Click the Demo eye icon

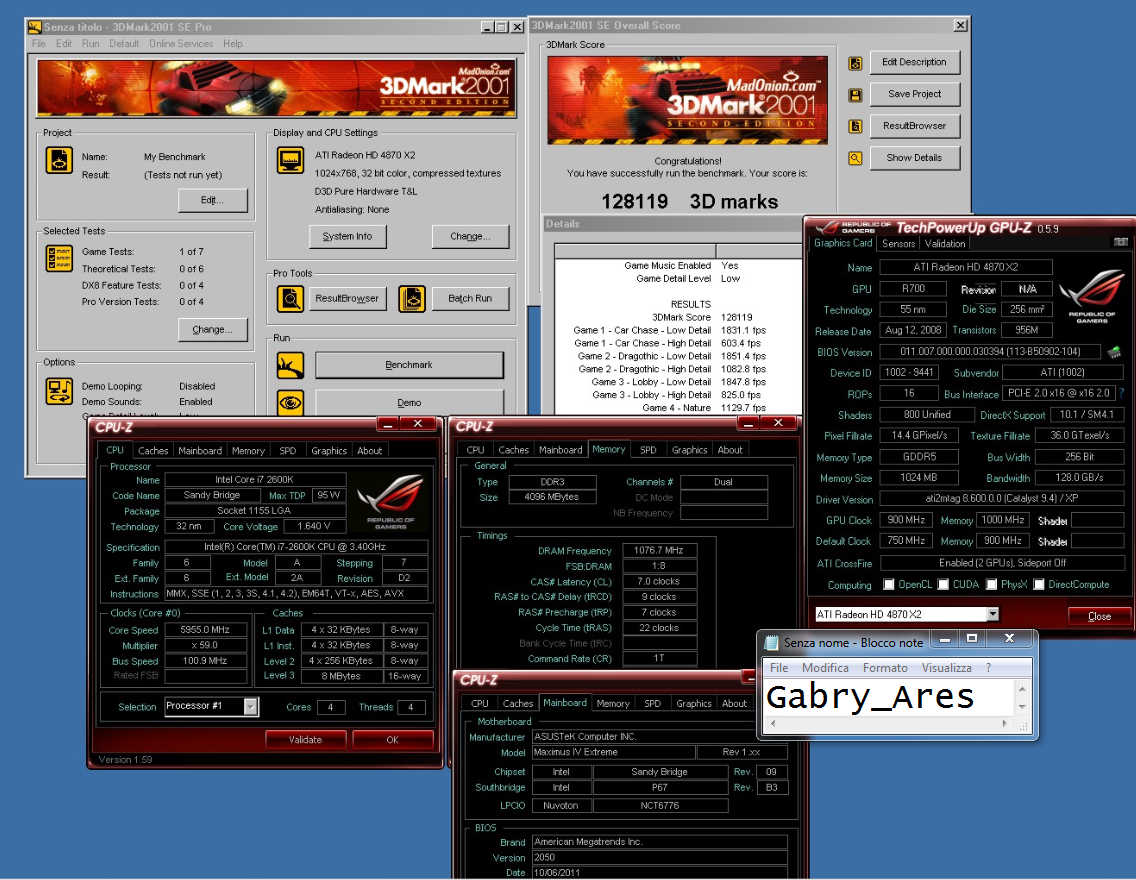coord(291,402)
